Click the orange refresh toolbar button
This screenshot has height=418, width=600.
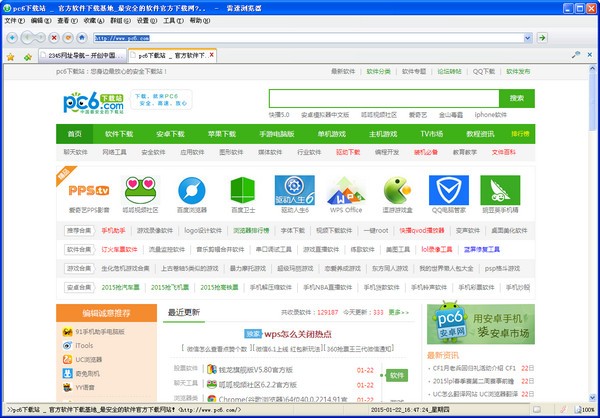[68, 38]
